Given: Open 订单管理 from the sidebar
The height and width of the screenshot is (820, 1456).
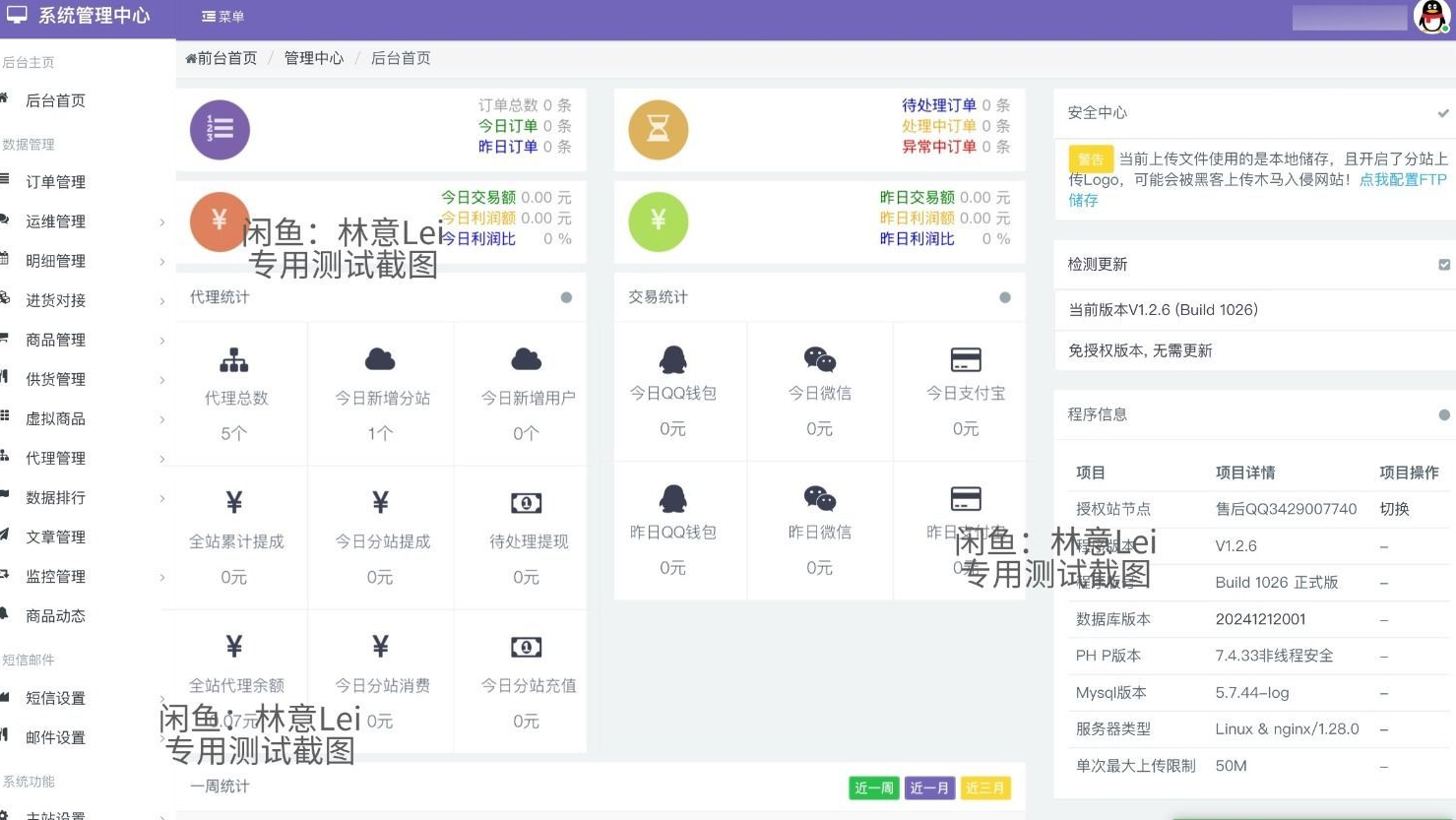Looking at the screenshot, I should pos(54,181).
